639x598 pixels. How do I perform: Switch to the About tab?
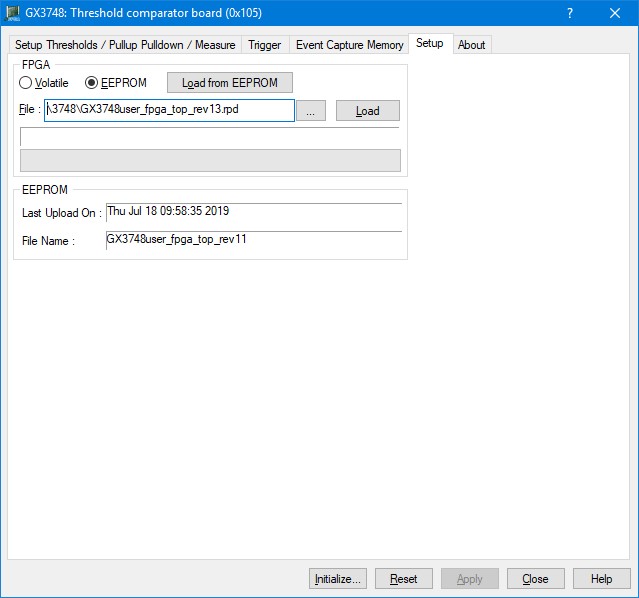[x=472, y=45]
